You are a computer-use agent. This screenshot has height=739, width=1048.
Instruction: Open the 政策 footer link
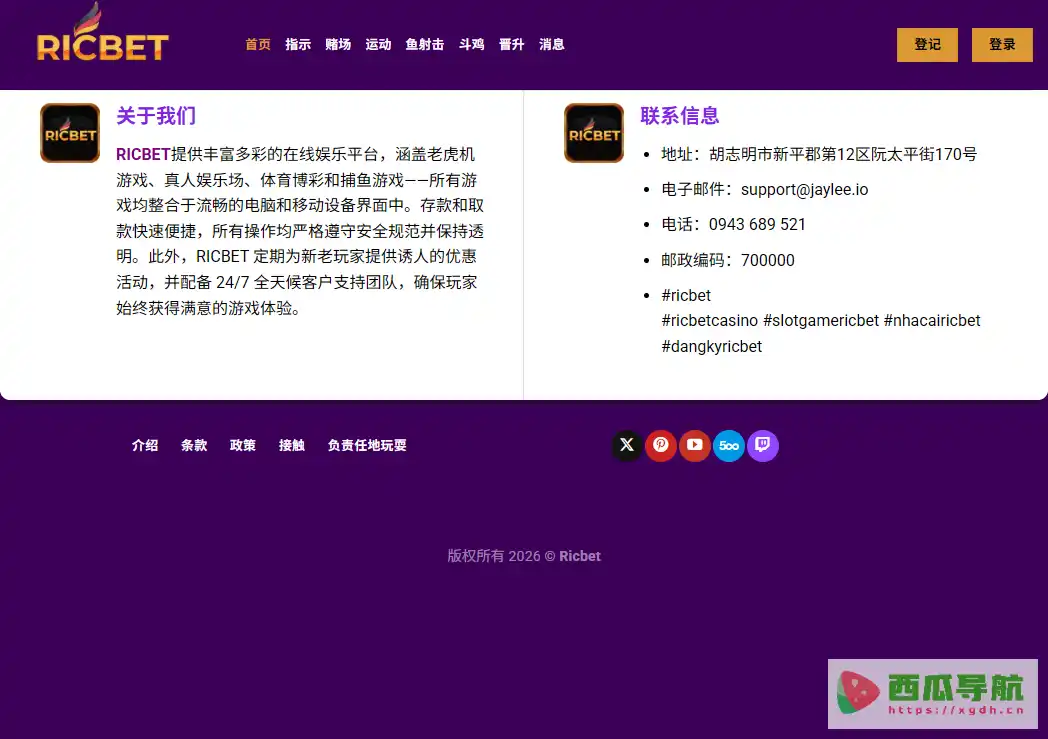click(x=243, y=446)
